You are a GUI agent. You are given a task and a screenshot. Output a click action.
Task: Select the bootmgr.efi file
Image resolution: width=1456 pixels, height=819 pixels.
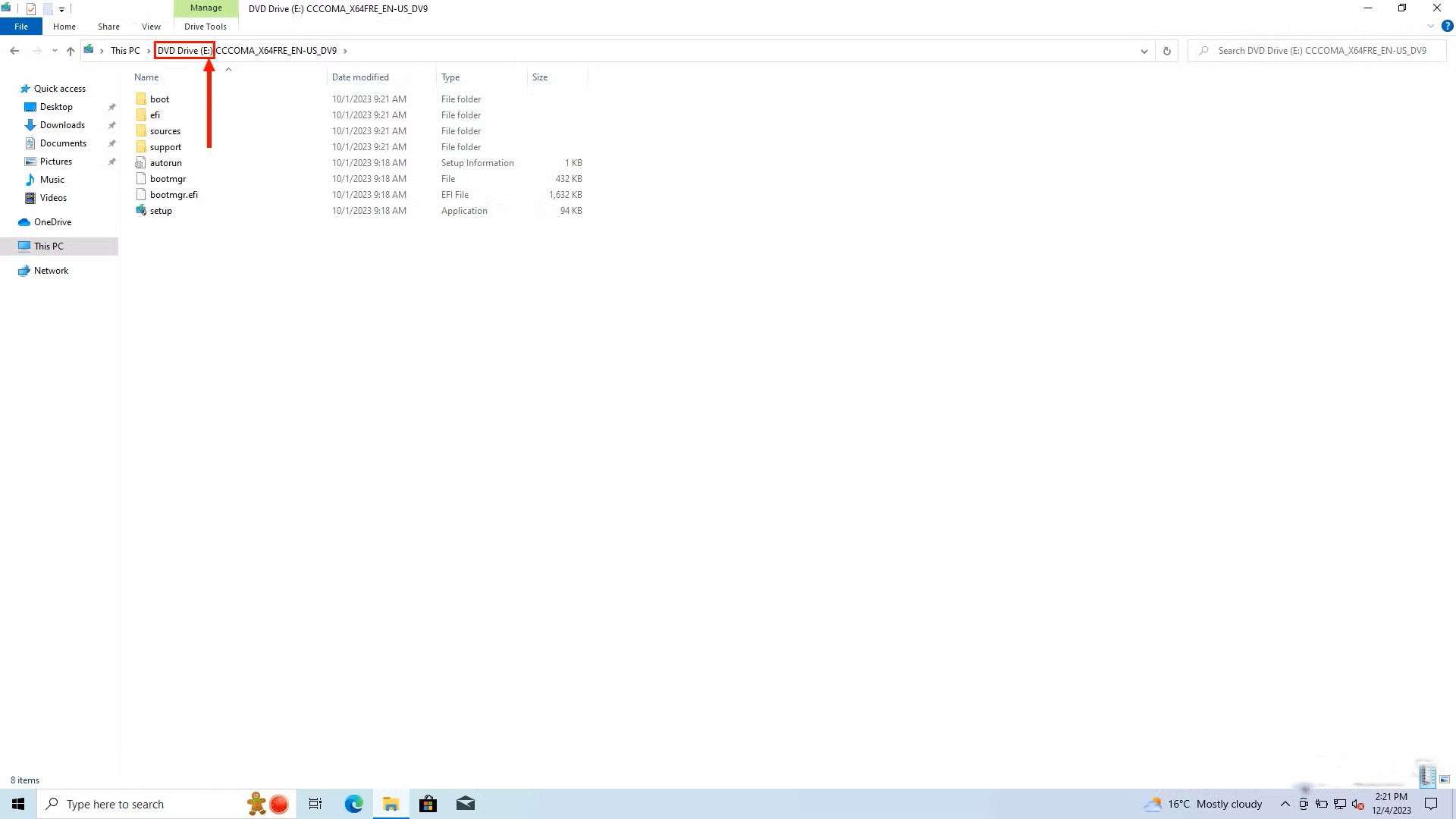point(174,194)
